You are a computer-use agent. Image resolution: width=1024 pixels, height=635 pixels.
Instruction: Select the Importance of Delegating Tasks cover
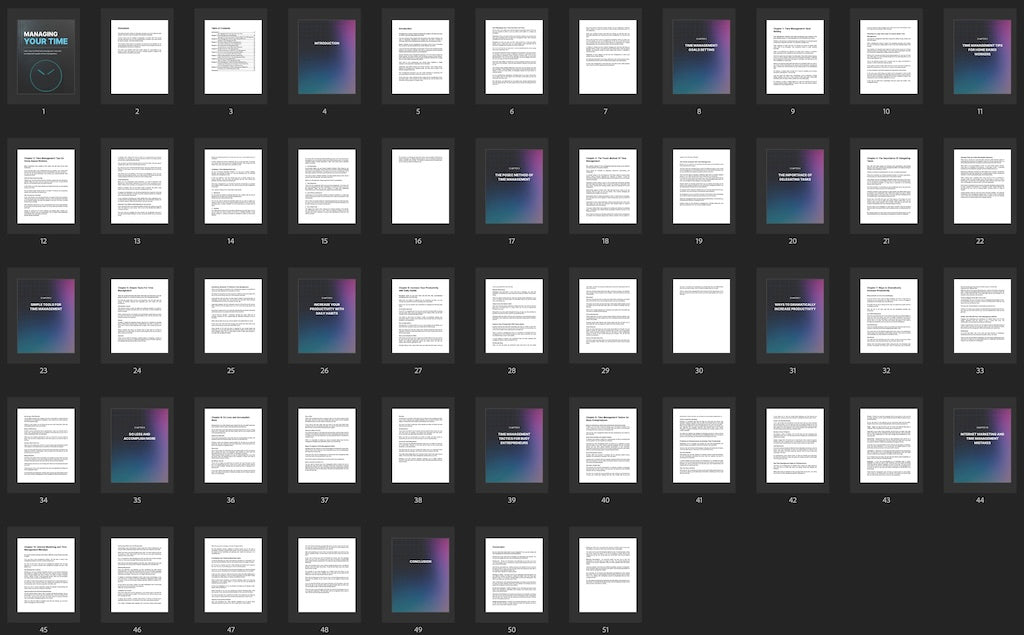pyautogui.click(x=794, y=187)
